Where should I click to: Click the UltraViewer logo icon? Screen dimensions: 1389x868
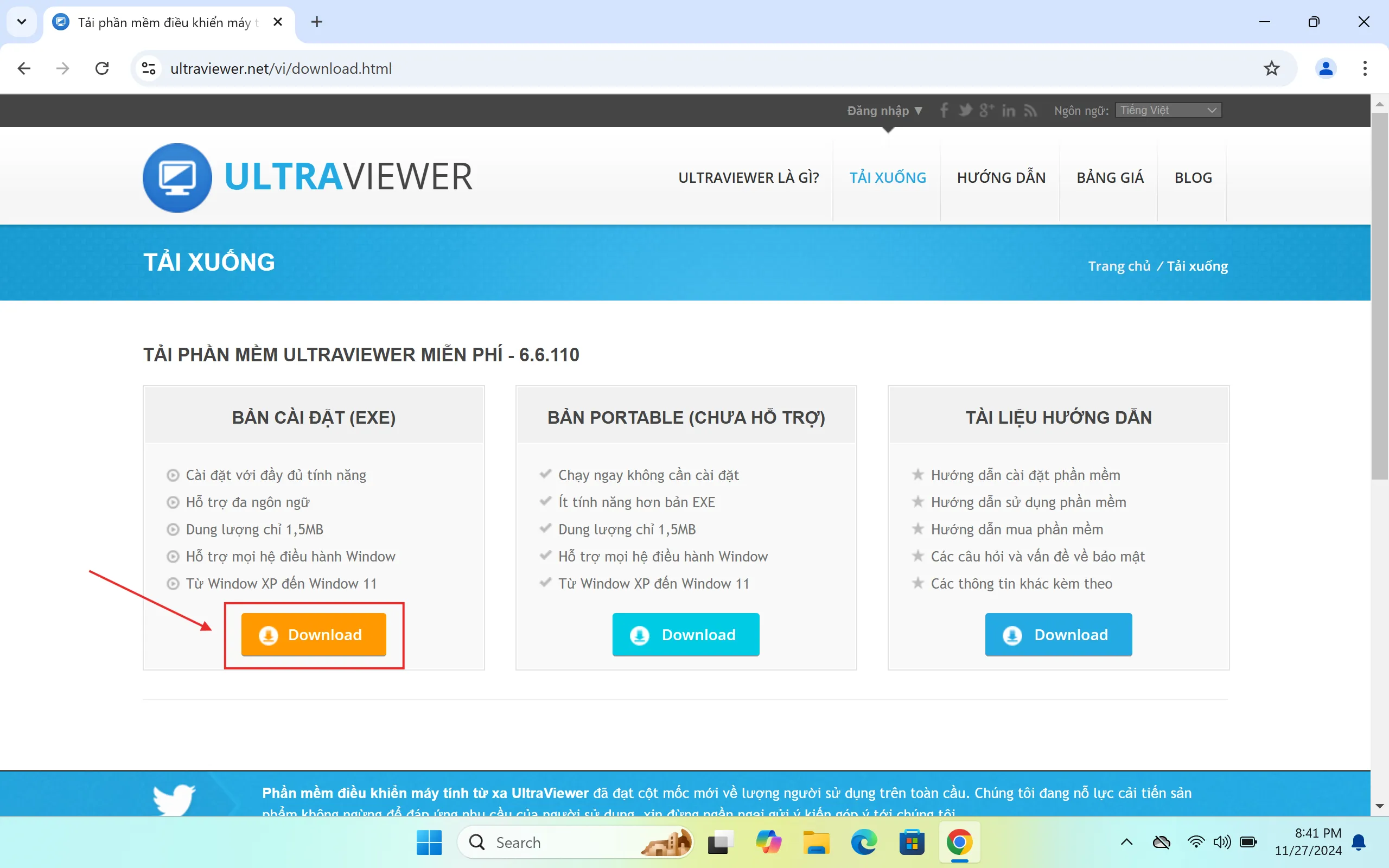tap(177, 178)
